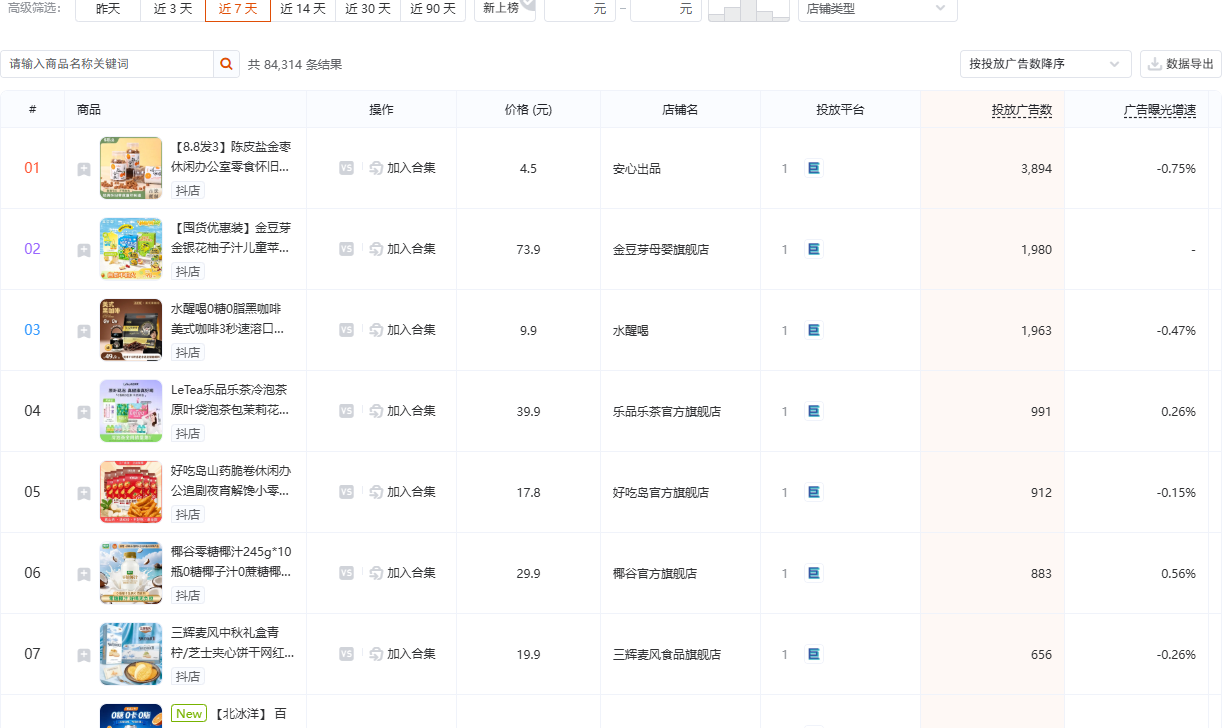The image size is (1222, 728).
Task: Click platform icon in 金豆芽母婴旗舰店 row
Action: click(x=814, y=249)
